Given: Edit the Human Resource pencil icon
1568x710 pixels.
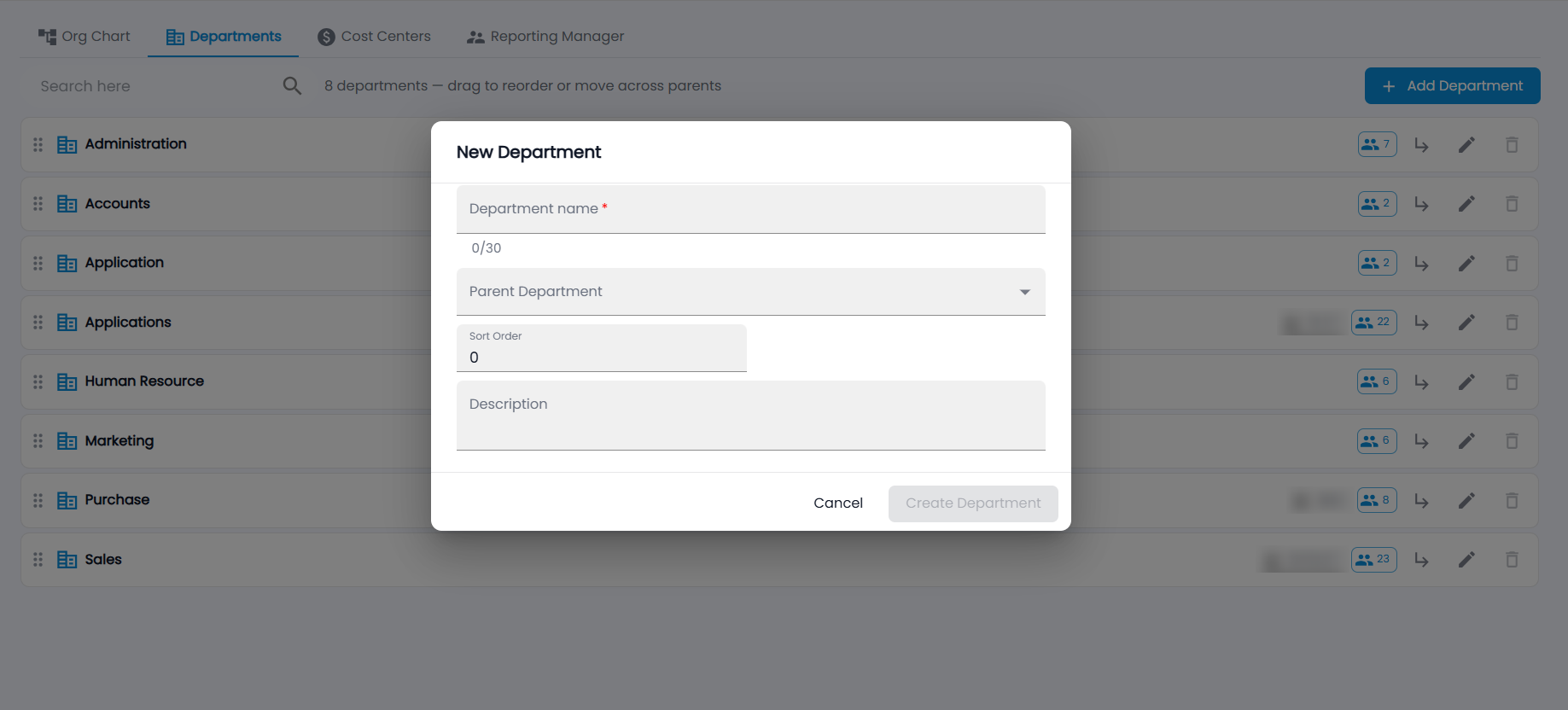Looking at the screenshot, I should [1466, 382].
